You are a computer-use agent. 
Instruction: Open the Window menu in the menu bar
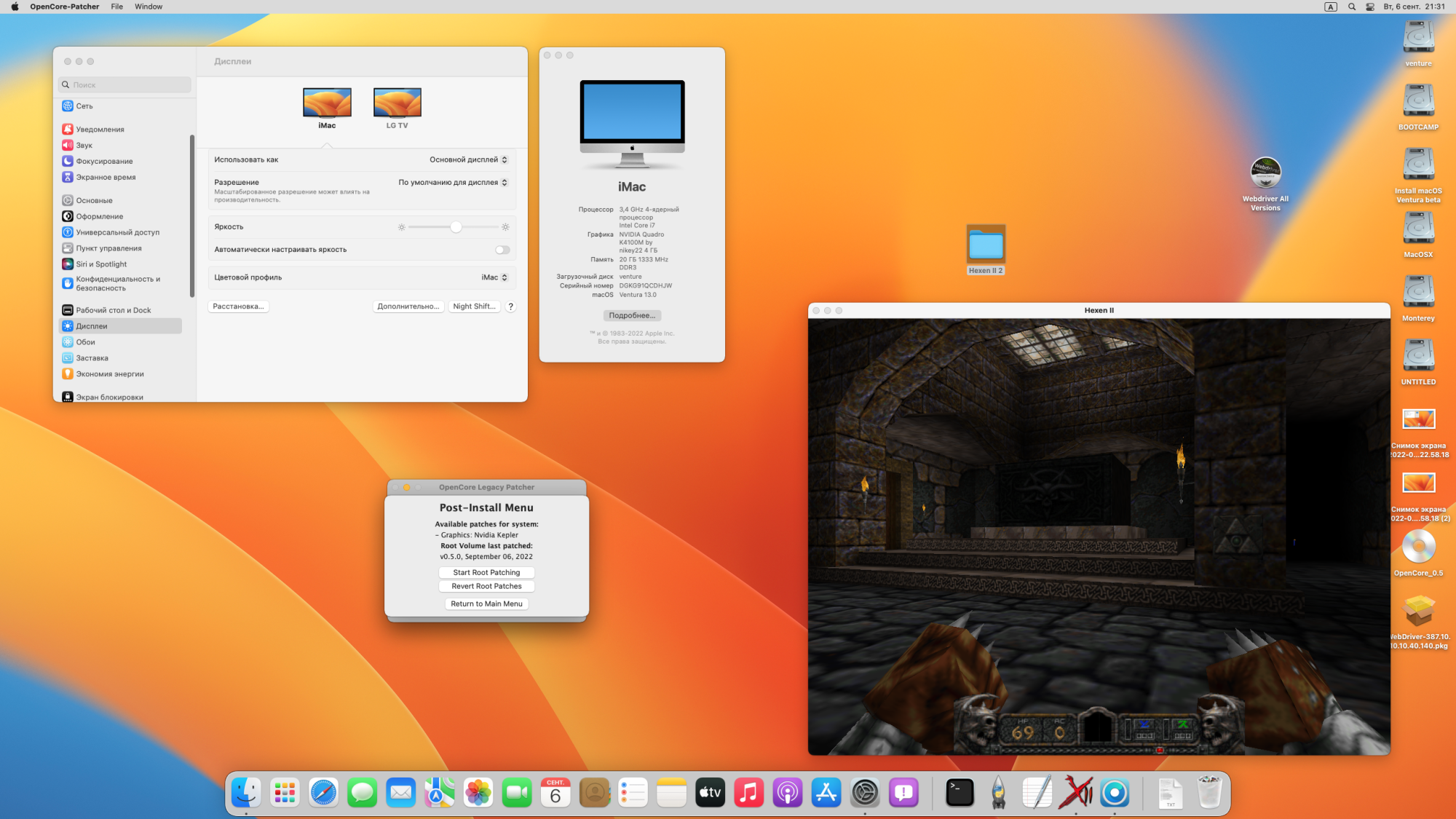tap(149, 7)
